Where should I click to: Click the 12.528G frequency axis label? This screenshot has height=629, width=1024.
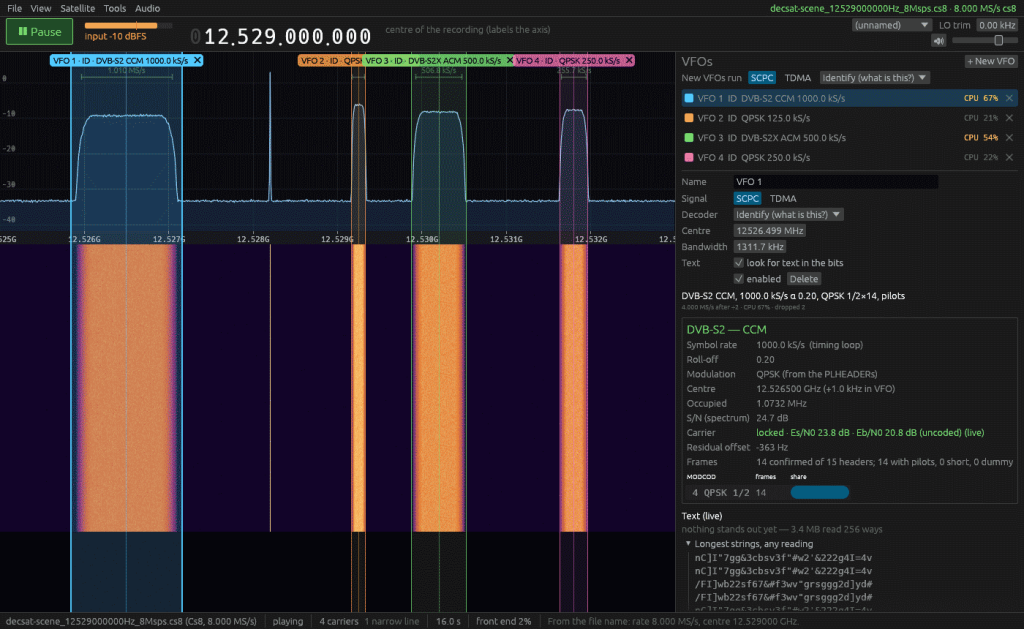click(253, 239)
